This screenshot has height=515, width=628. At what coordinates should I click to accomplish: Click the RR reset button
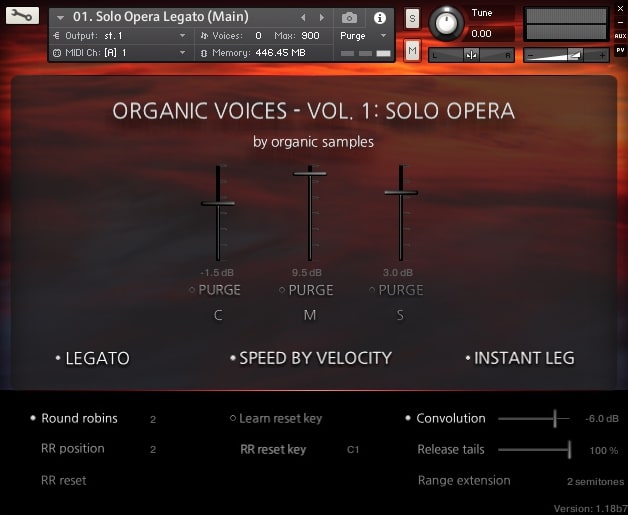pos(63,480)
